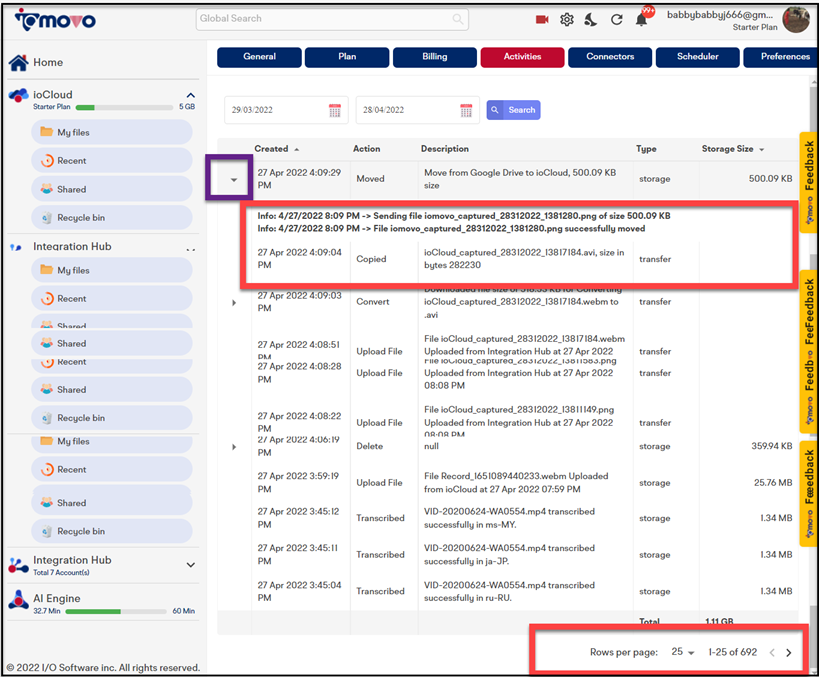
Task: Open settings via the gear icon
Action: tap(567, 20)
